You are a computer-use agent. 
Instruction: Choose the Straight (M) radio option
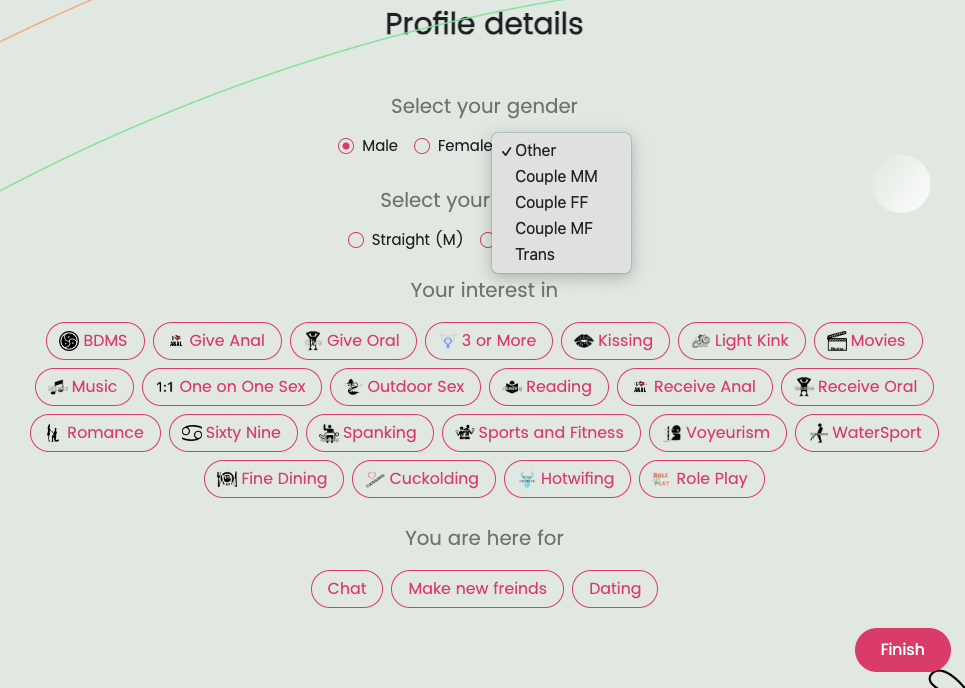(355, 240)
